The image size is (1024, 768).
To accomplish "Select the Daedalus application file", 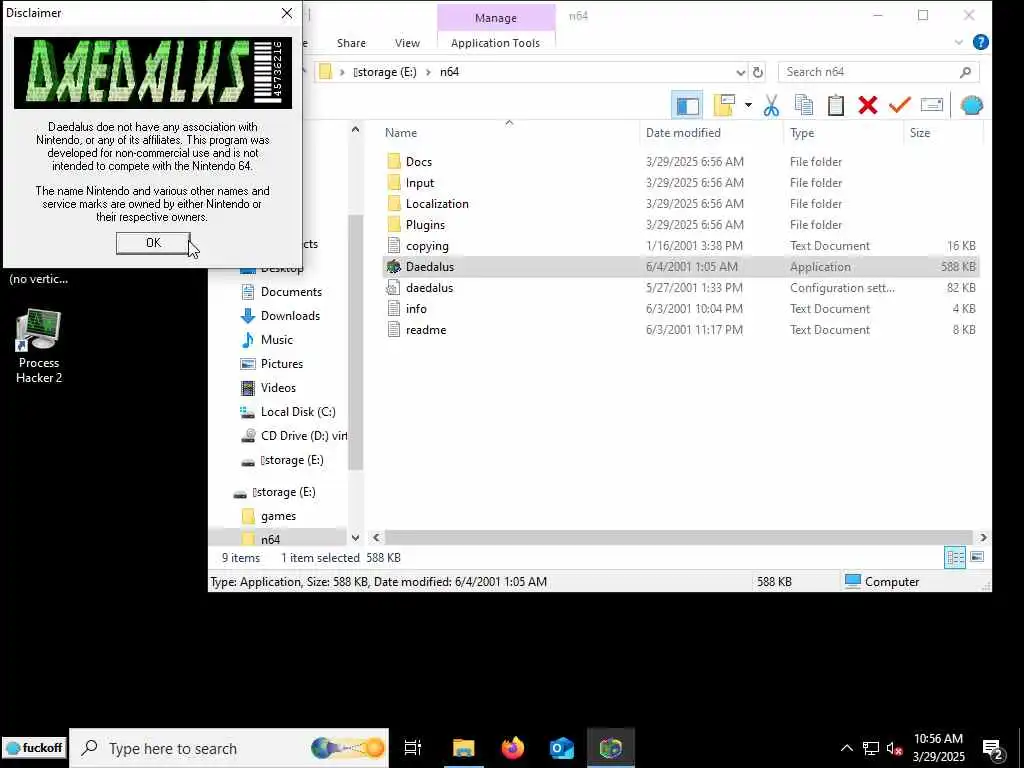I will (x=680, y=266).
